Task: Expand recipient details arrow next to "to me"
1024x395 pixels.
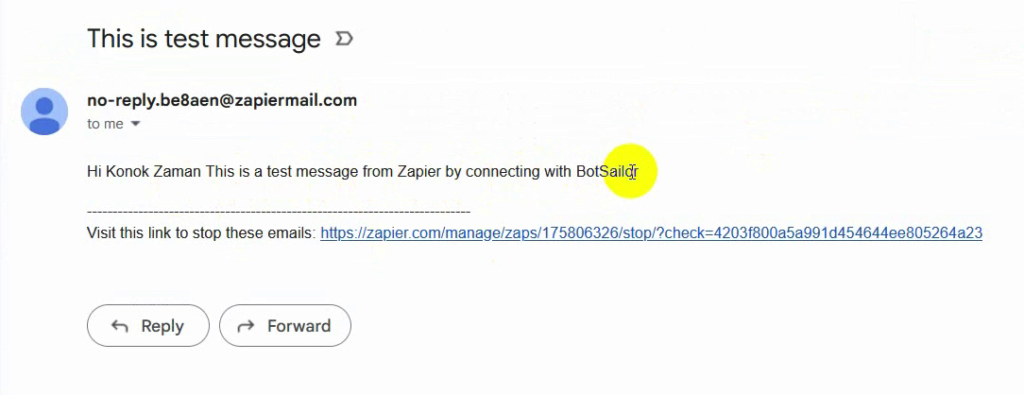Action: [x=136, y=124]
